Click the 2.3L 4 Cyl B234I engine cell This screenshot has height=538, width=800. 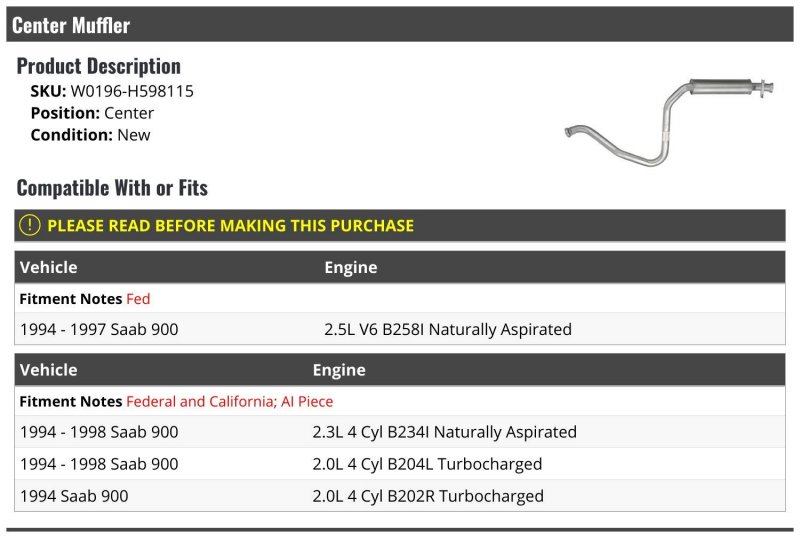tap(444, 432)
